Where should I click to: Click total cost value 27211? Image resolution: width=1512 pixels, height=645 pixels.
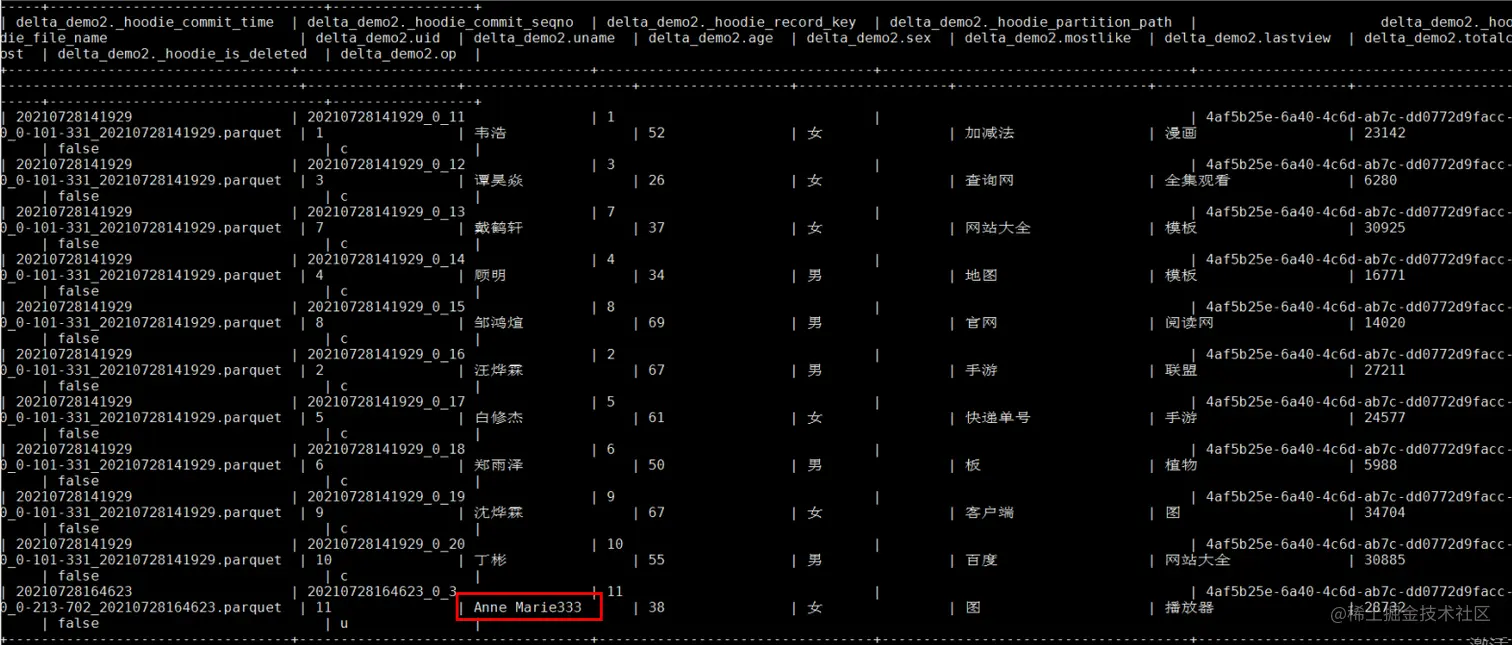click(1385, 371)
